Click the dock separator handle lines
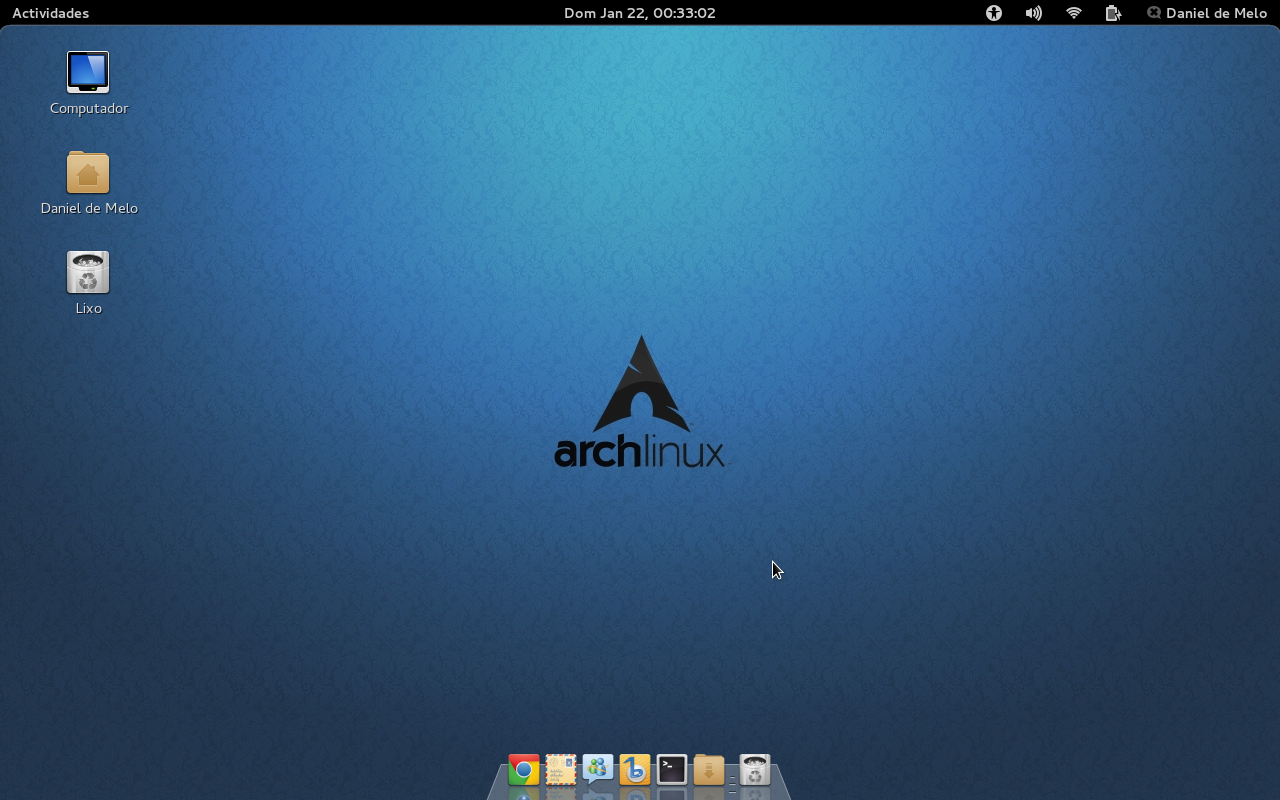Screen dimensions: 1280x800 click(732, 783)
